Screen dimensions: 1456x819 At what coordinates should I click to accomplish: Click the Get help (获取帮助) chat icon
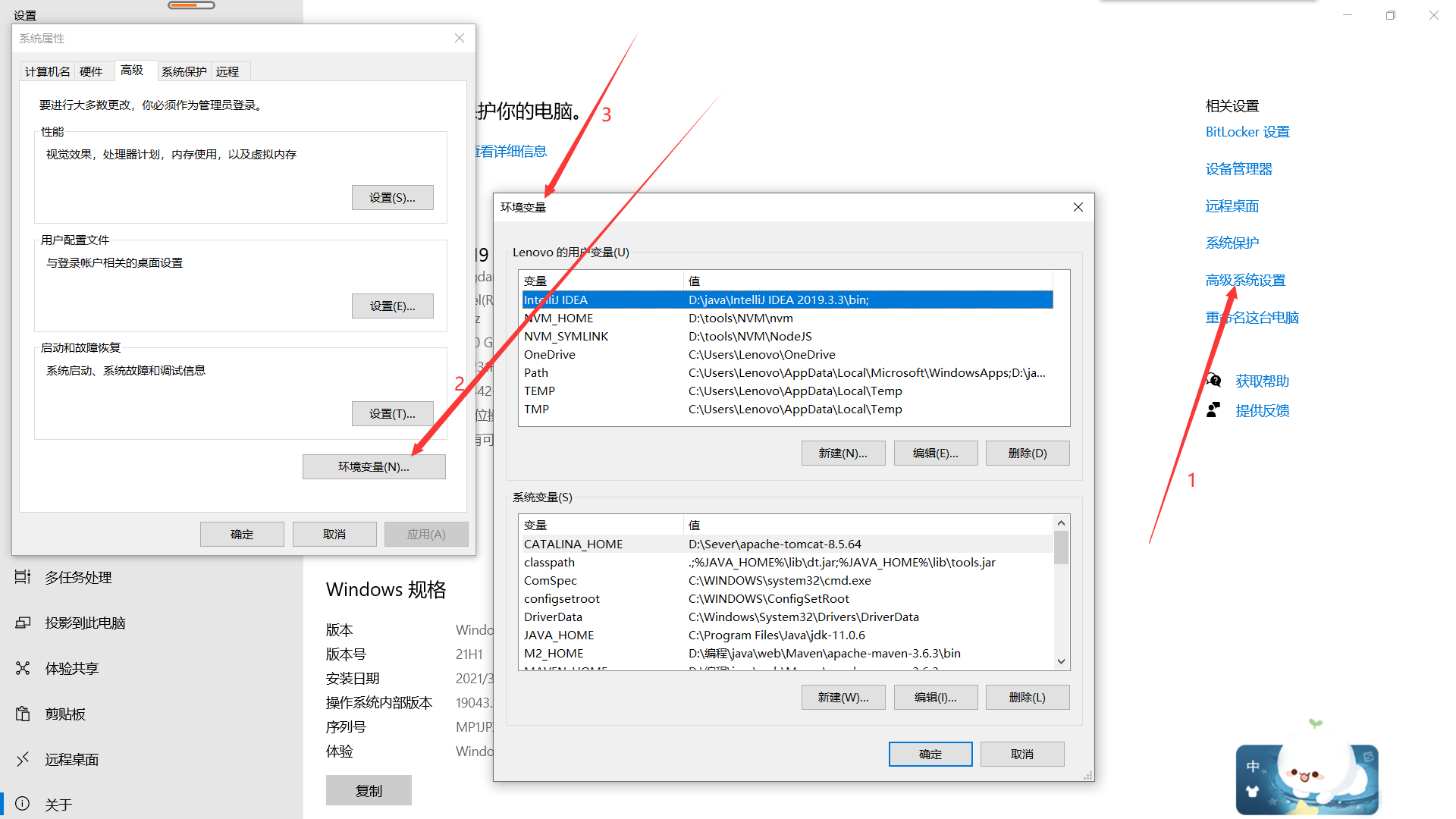[x=1214, y=381]
